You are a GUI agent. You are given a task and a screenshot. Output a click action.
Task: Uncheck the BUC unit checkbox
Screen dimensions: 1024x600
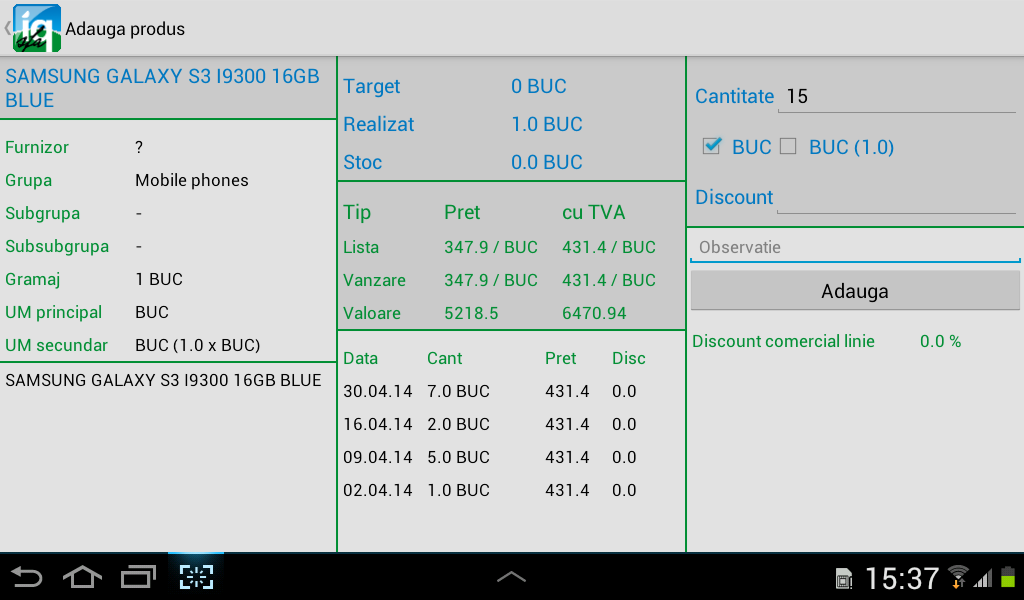pyautogui.click(x=712, y=146)
